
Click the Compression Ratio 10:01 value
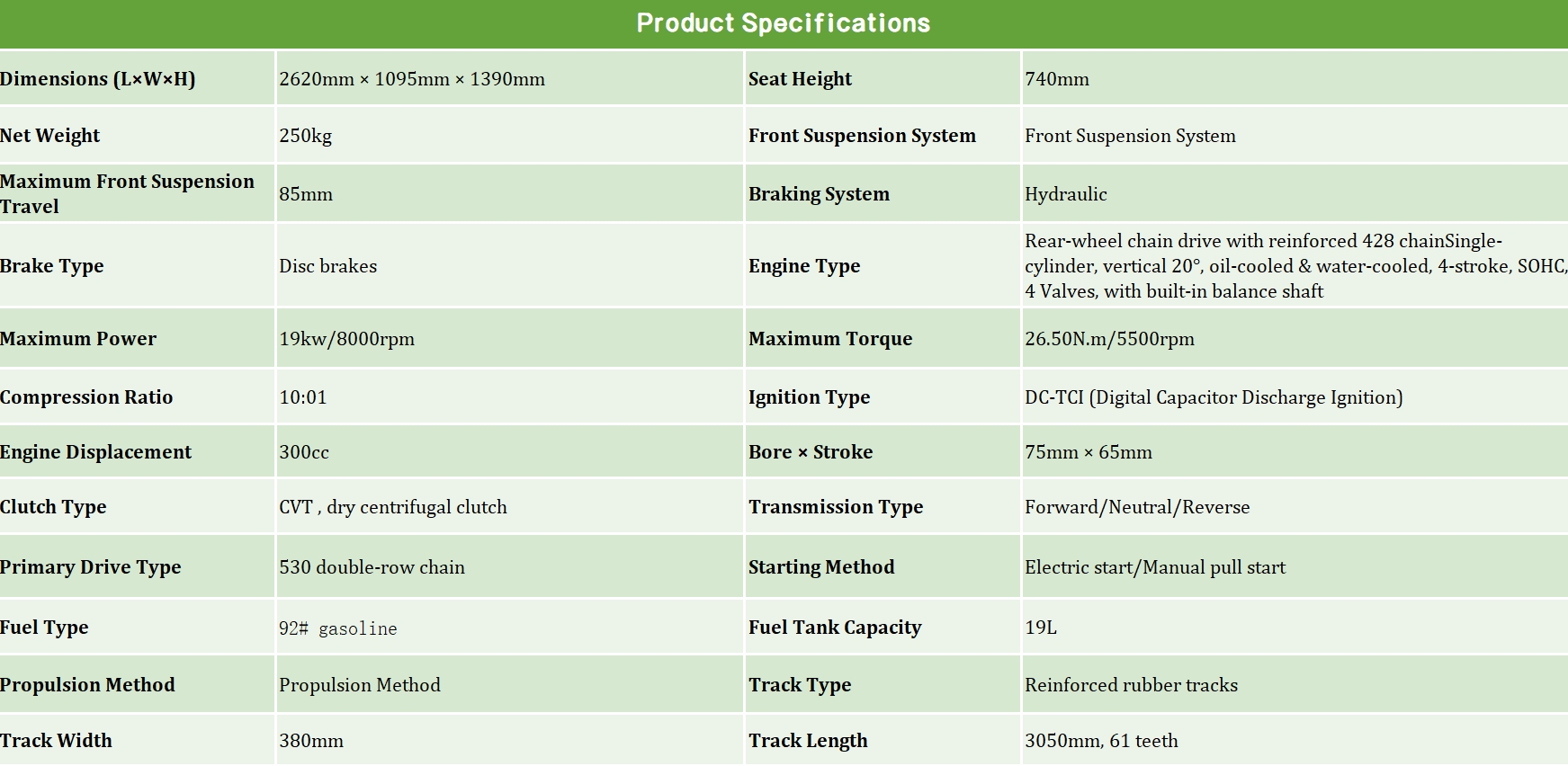pyautogui.click(x=303, y=397)
